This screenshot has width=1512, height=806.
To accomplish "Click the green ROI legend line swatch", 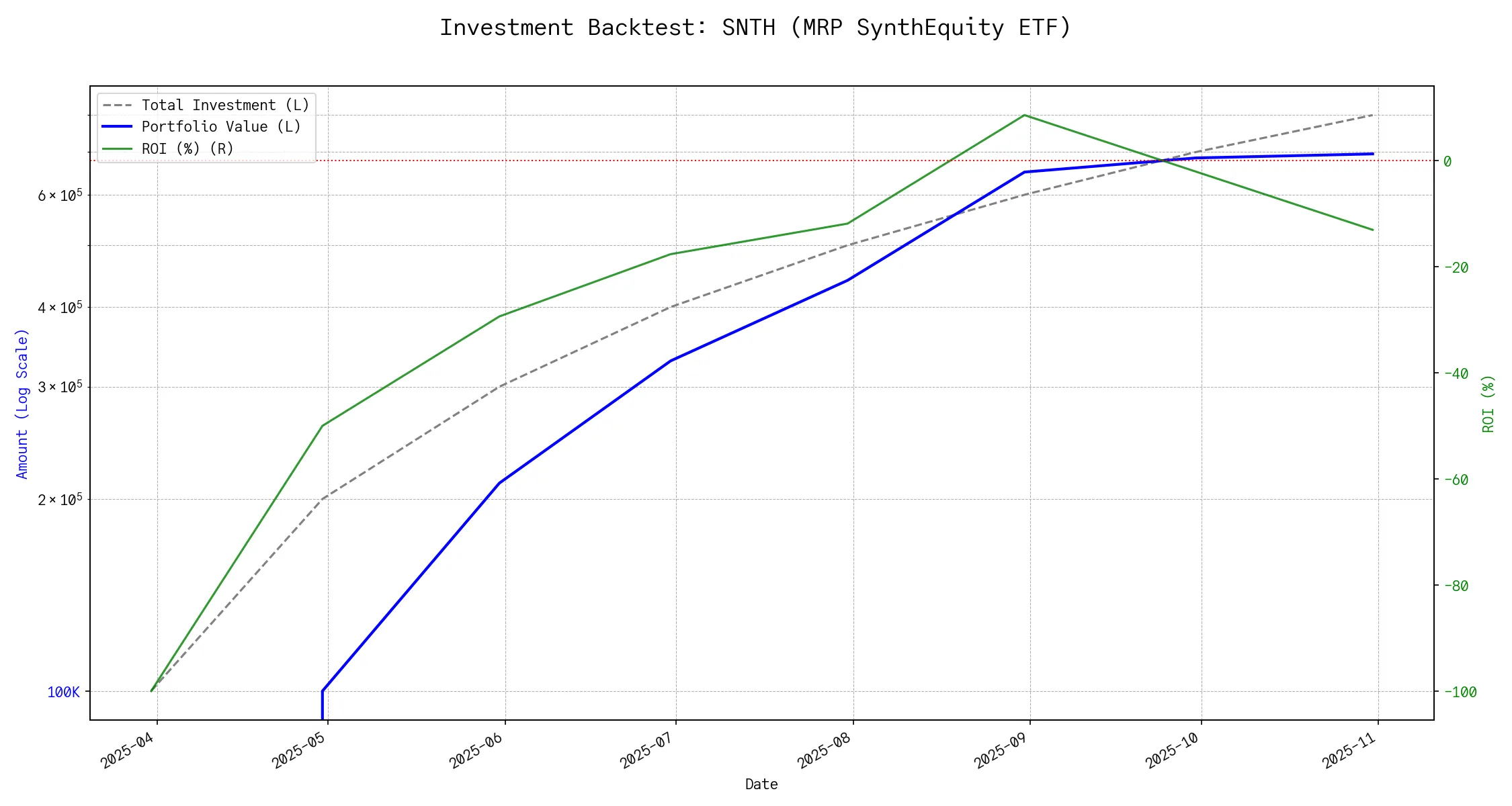I will (x=117, y=148).
